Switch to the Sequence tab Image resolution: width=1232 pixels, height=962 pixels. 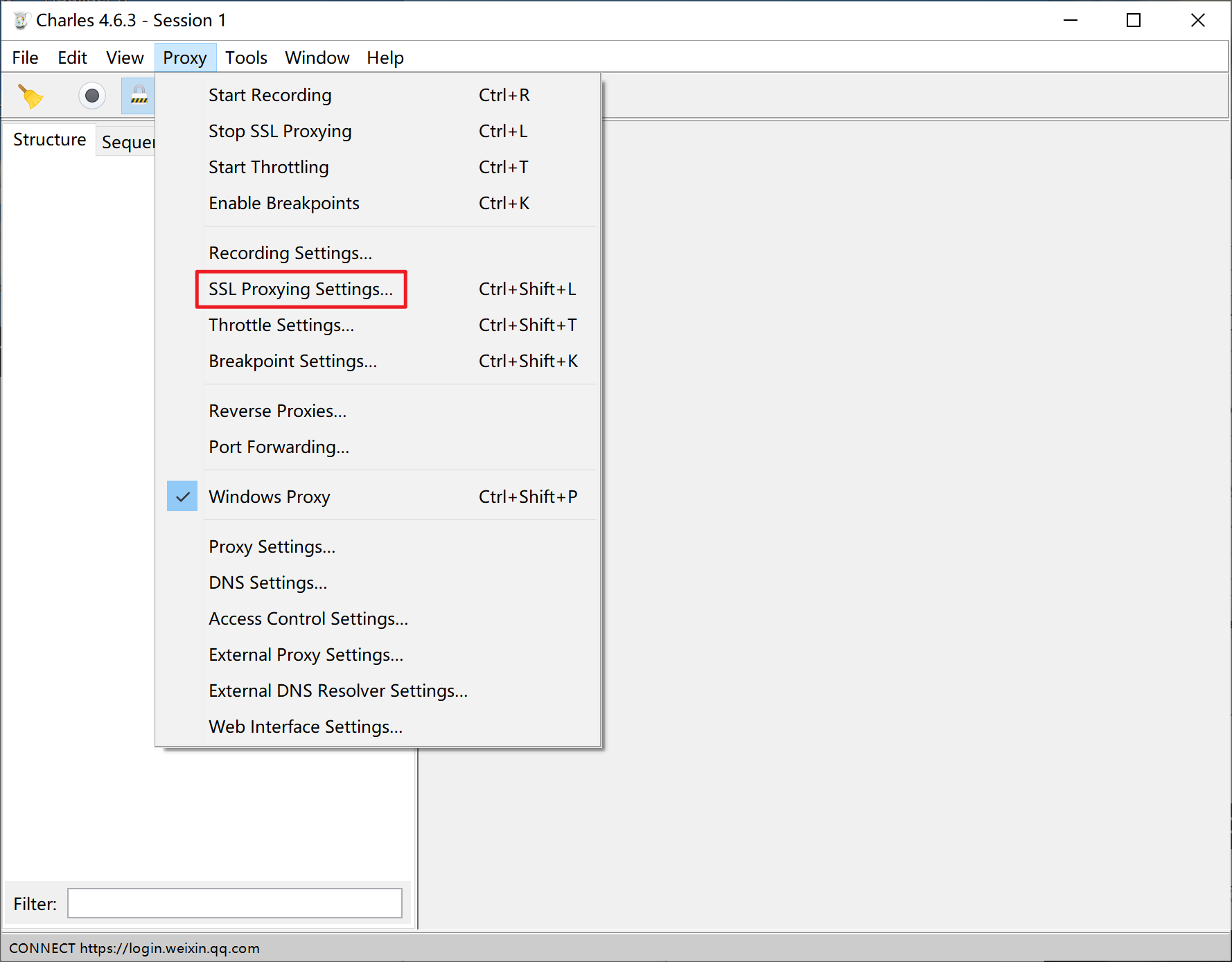pyautogui.click(x=127, y=142)
